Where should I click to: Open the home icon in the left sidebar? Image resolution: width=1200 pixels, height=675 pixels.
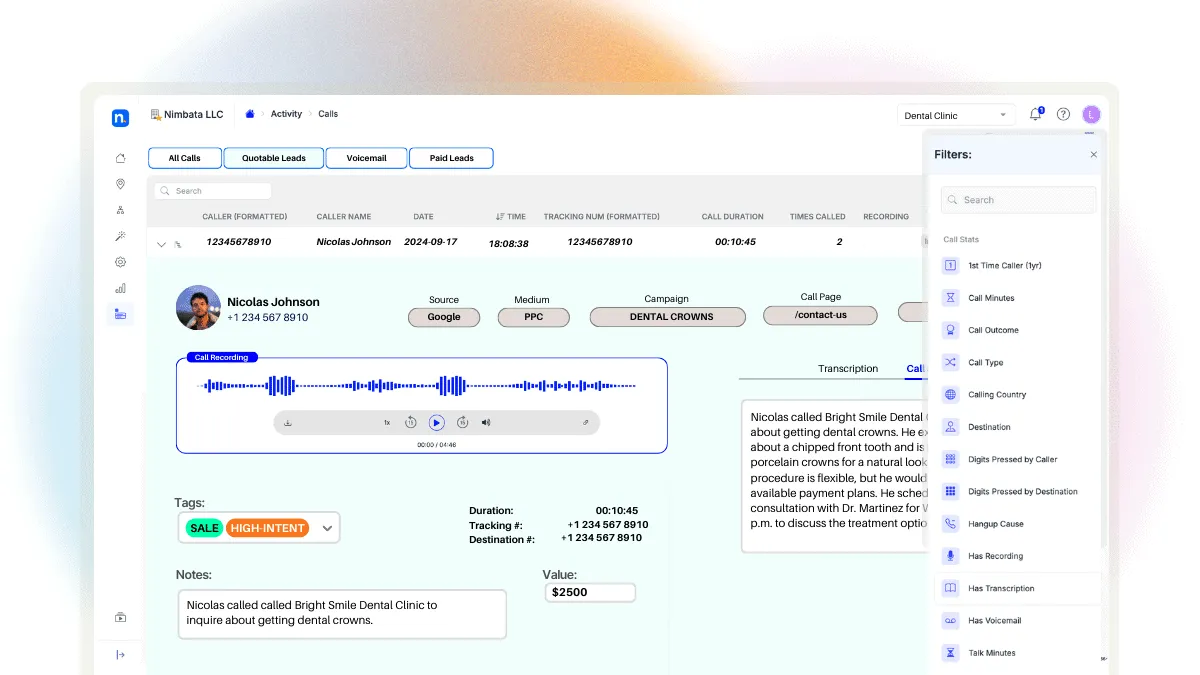click(120, 158)
